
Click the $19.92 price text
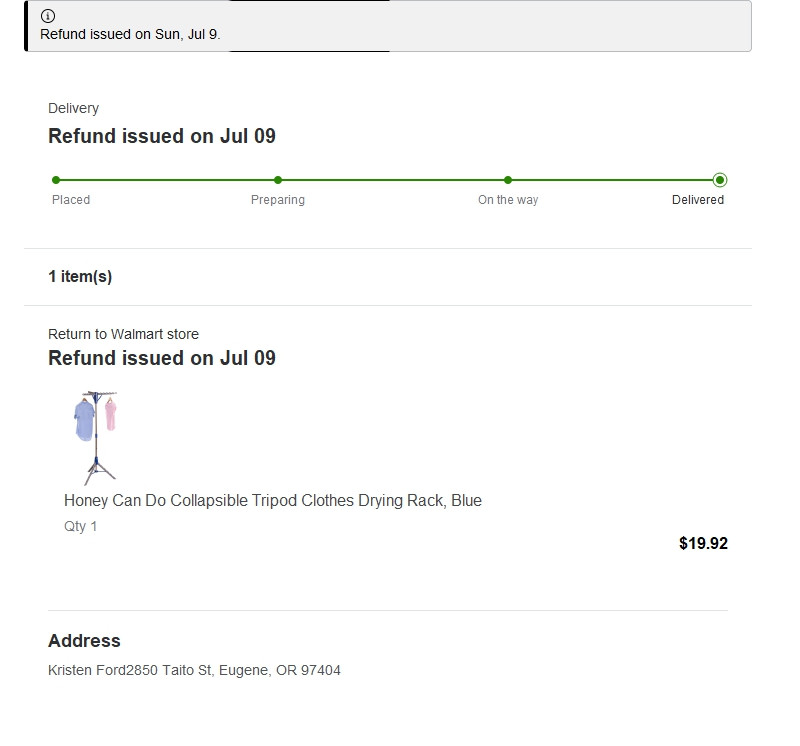(x=703, y=543)
